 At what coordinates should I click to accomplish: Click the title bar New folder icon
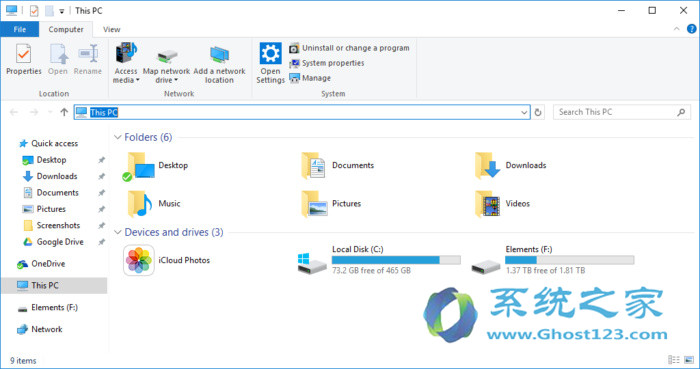49,11
